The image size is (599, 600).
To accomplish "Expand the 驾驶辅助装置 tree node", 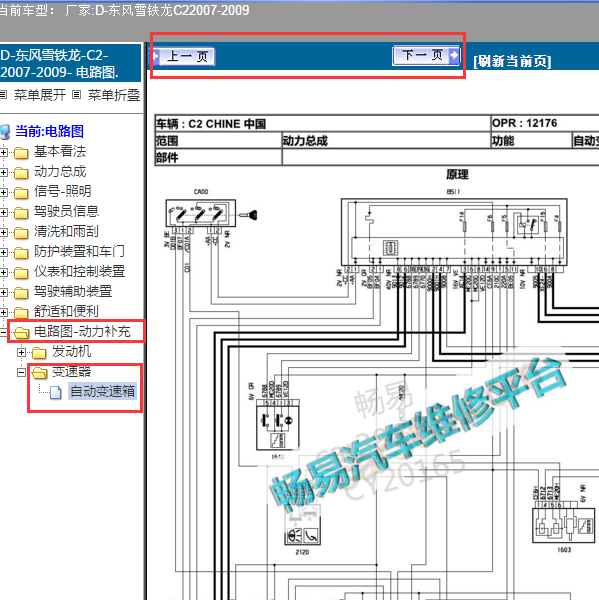I will (3, 292).
